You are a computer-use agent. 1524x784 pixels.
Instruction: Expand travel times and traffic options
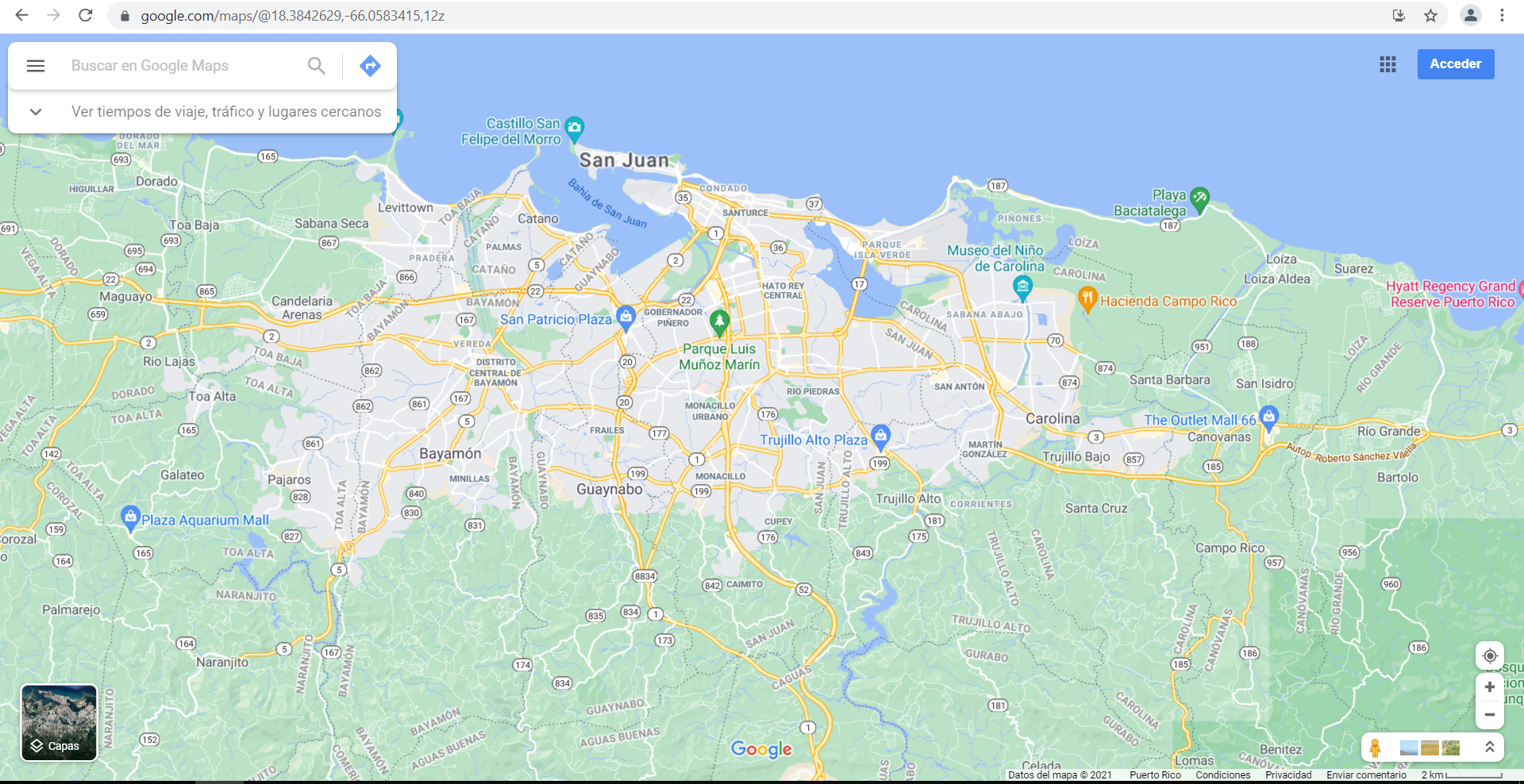coord(36,111)
